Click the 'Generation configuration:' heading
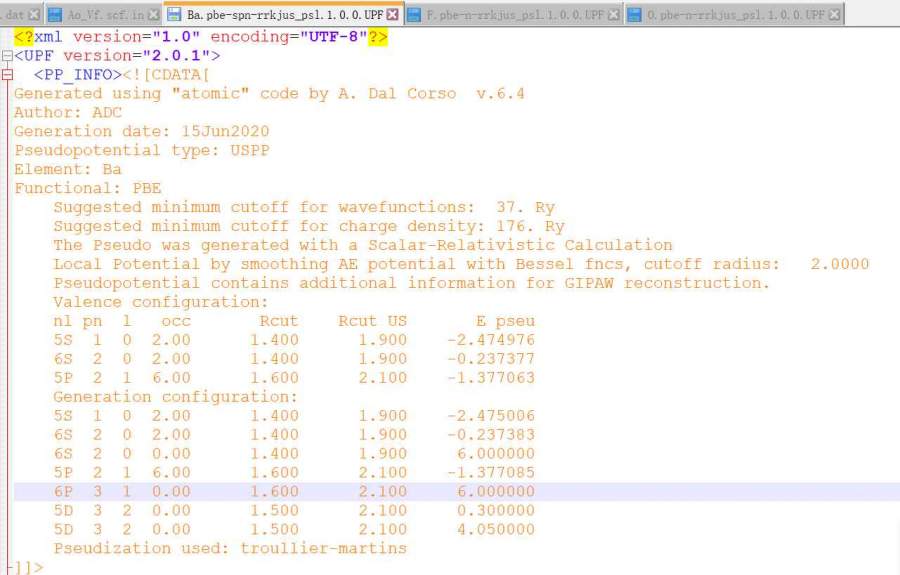The width and height of the screenshot is (900, 575). (x=176, y=397)
